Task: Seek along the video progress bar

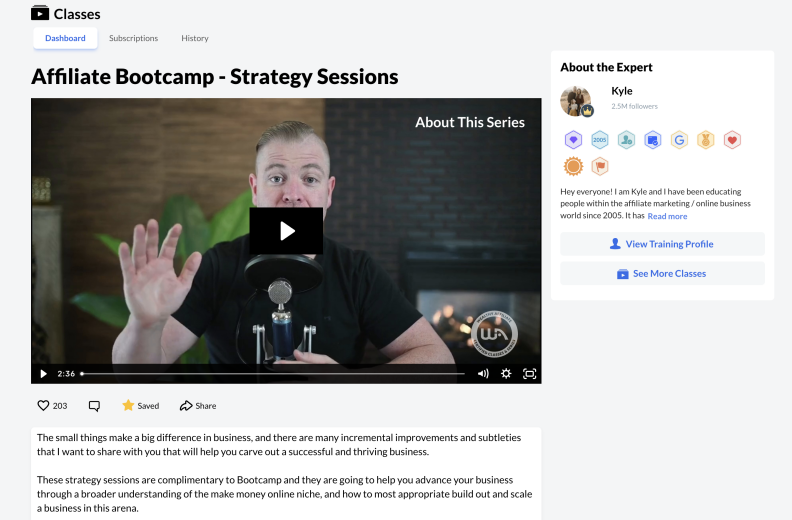Action: (273, 374)
